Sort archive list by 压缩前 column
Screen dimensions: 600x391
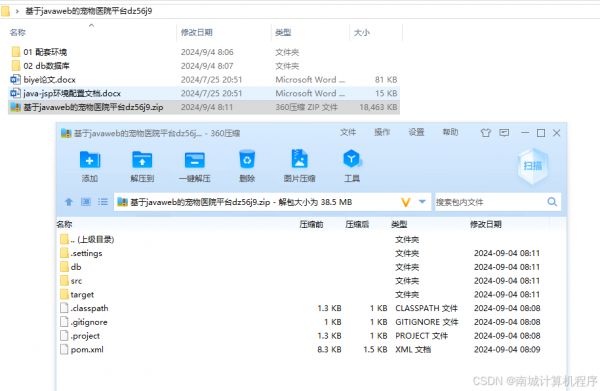(x=311, y=224)
